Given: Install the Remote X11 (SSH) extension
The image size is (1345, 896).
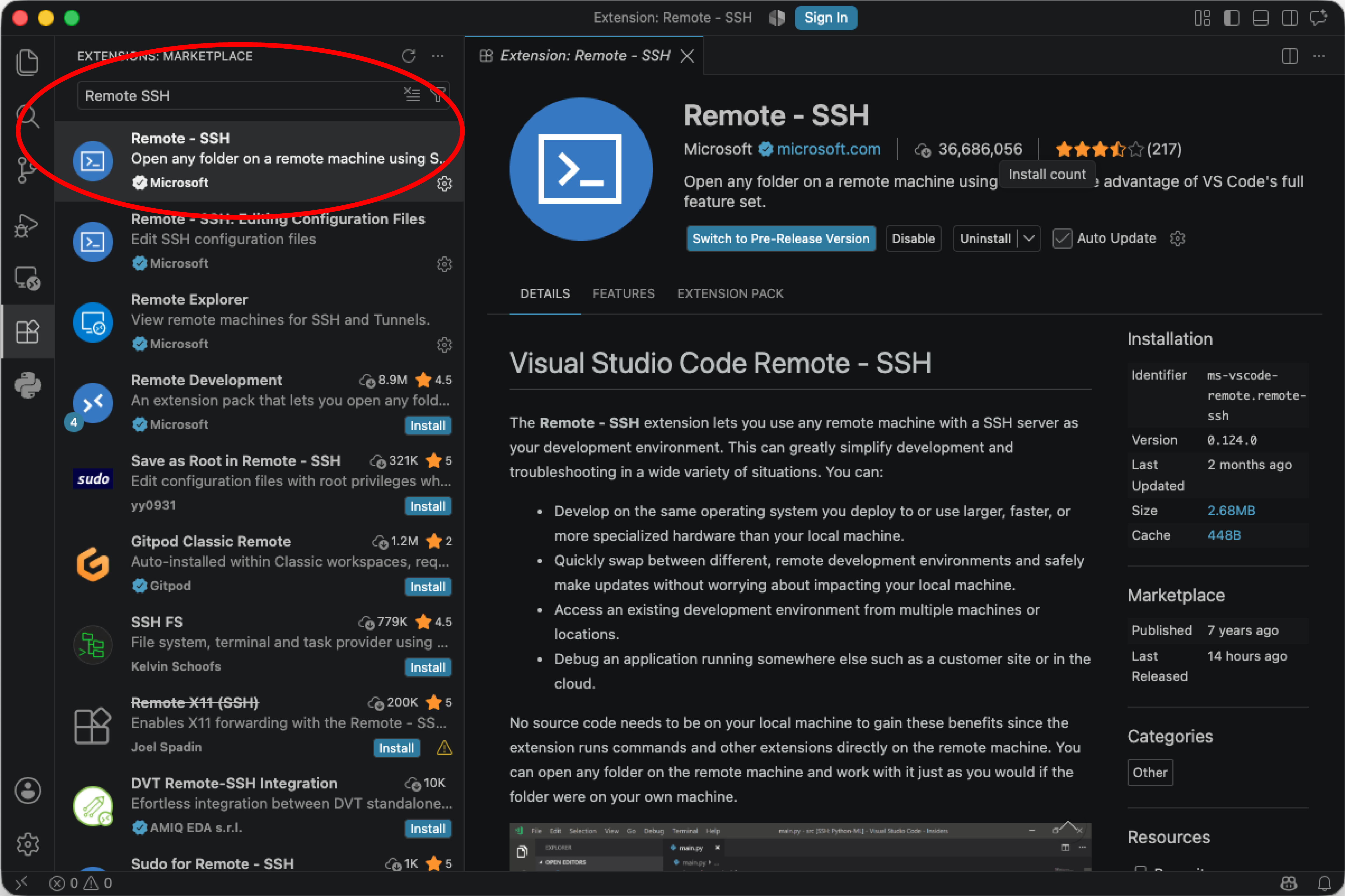Looking at the screenshot, I should click(397, 748).
